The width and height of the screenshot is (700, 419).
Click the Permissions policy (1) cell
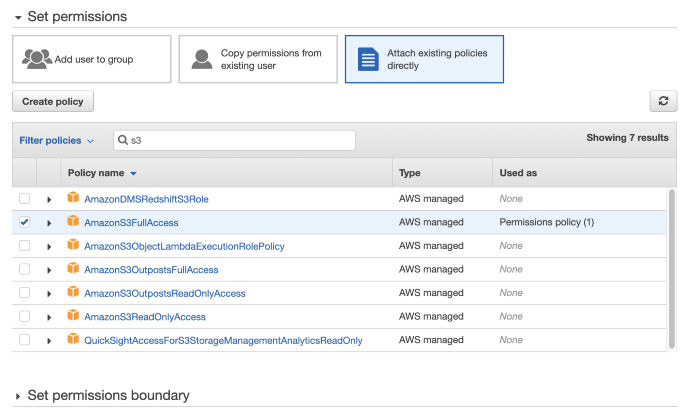(547, 222)
